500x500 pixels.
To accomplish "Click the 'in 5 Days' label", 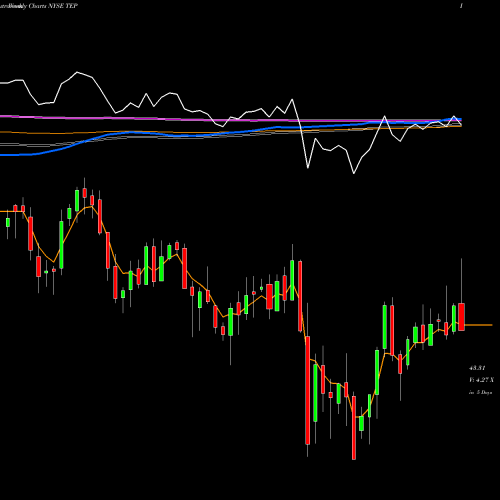I will click(x=480, y=393).
